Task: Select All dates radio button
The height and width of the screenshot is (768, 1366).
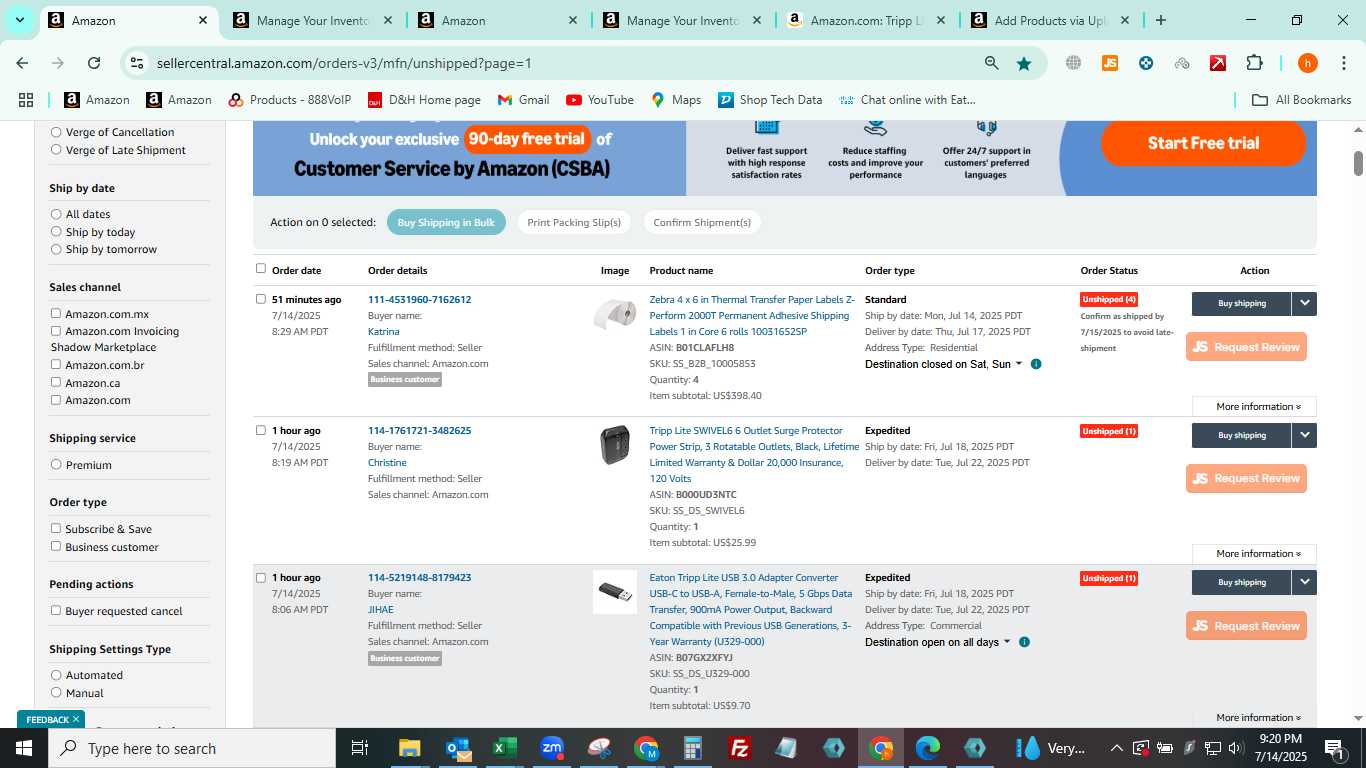Action: pos(56,214)
